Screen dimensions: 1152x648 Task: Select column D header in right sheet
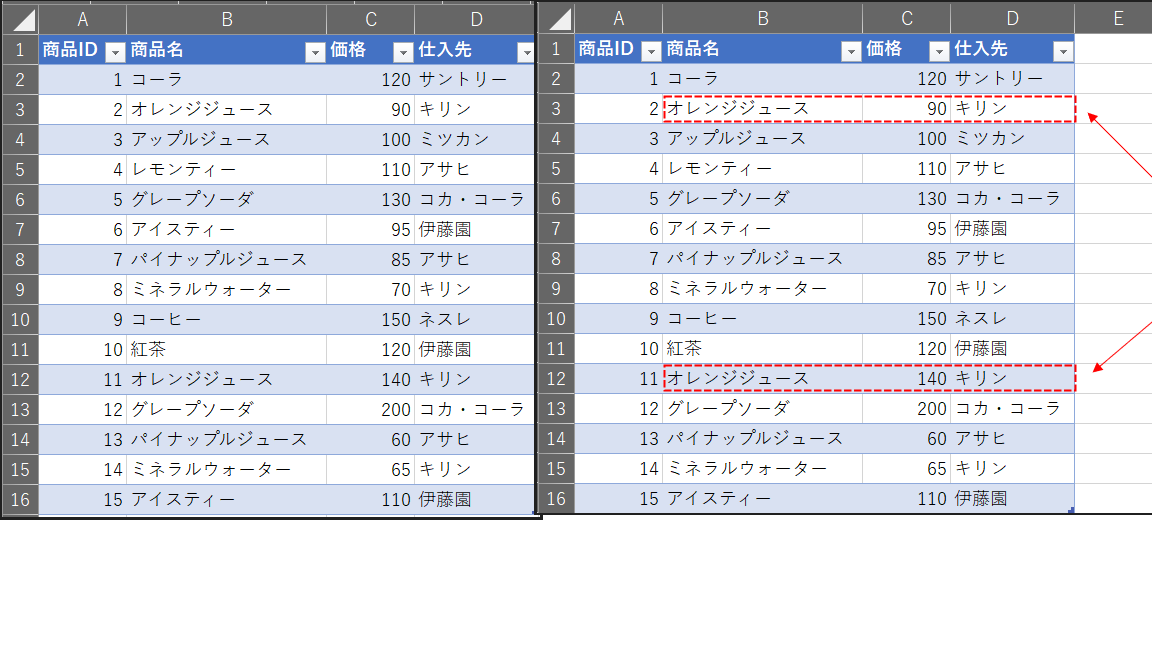pyautogui.click(x=1012, y=18)
